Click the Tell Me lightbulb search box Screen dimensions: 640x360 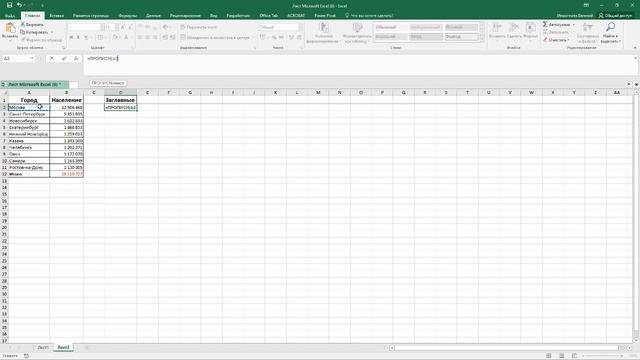[x=369, y=16]
